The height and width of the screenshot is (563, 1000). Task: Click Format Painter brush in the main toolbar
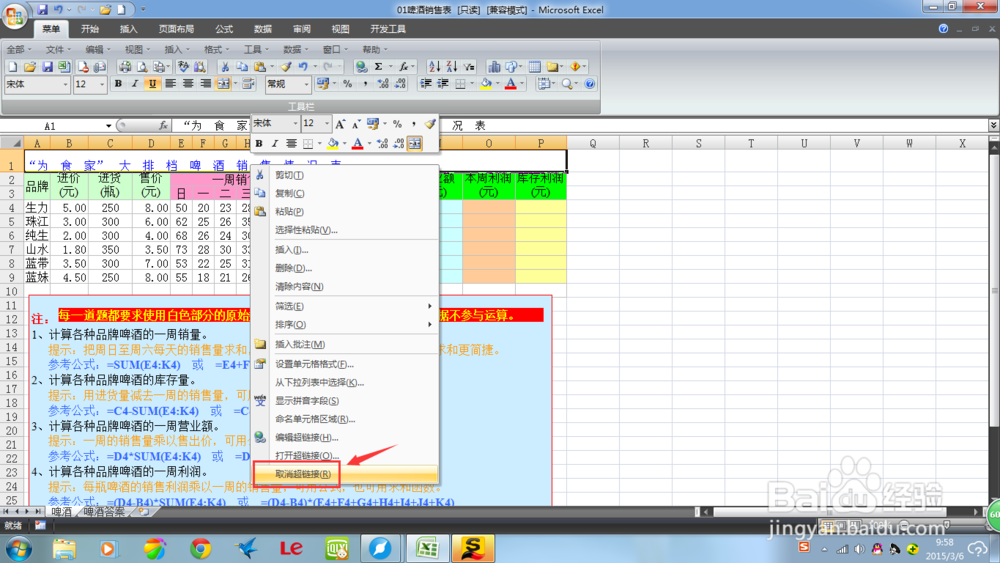click(x=286, y=66)
